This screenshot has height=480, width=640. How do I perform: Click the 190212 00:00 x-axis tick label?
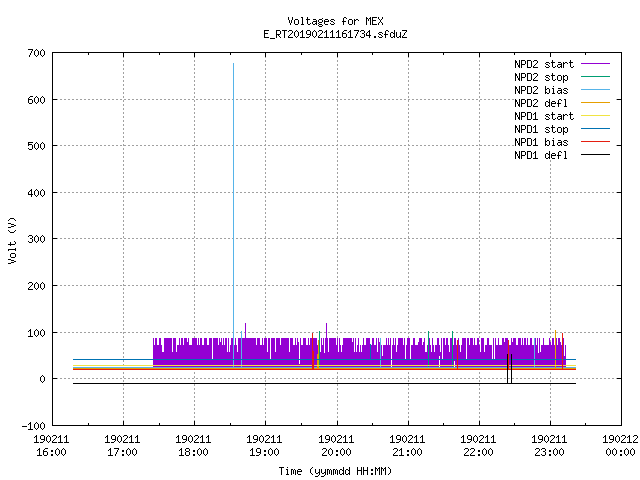[x=620, y=446]
